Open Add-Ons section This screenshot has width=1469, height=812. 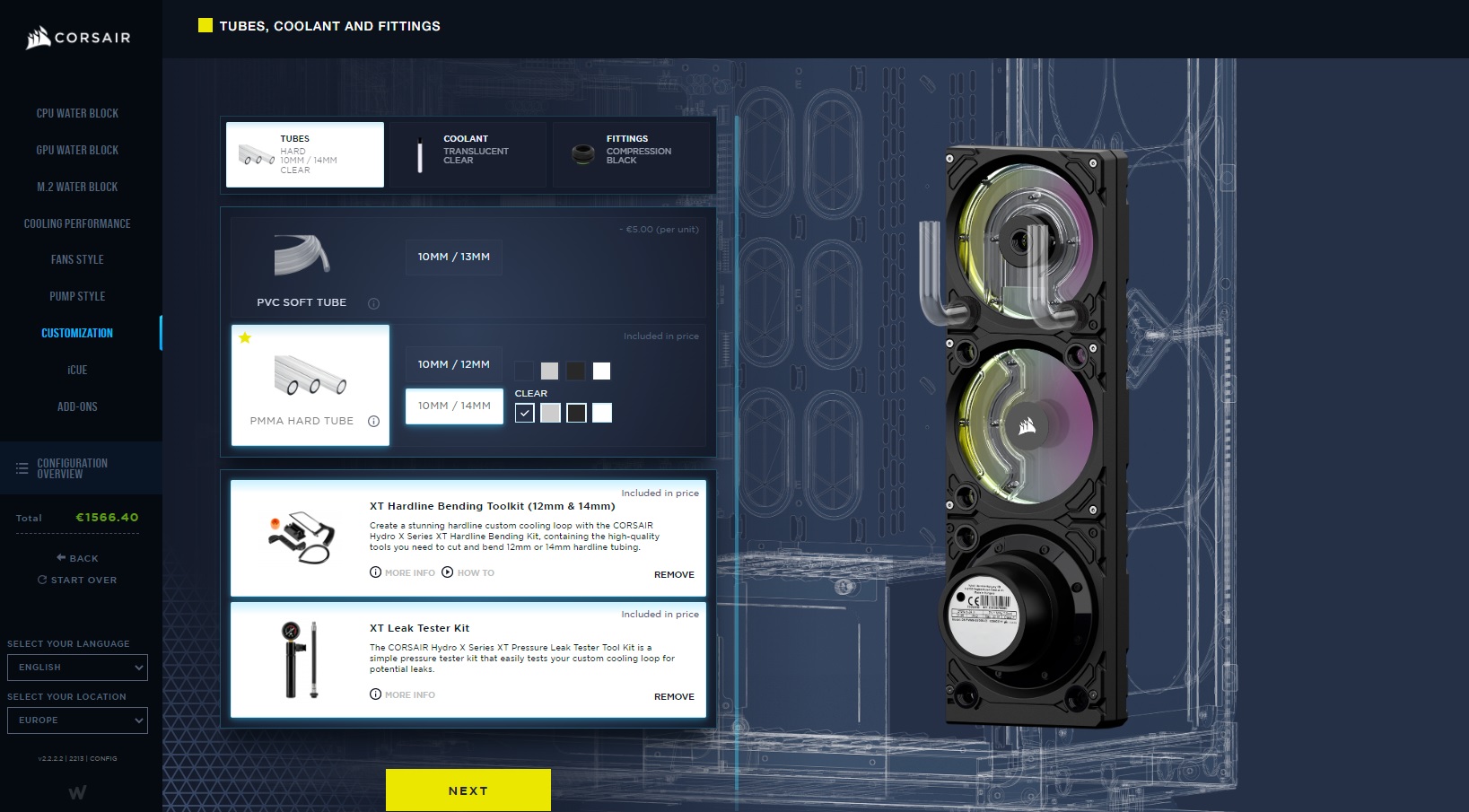(77, 406)
